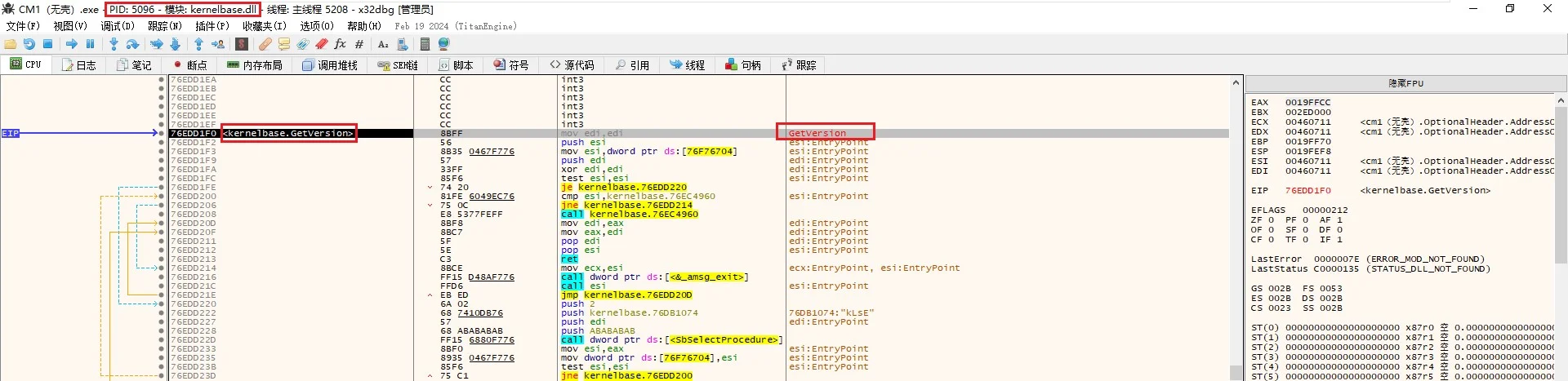Viewport: 1568px width, 381px height.
Task: Toggle breakpoint dot at address 76EDD208
Action: (x=162, y=215)
